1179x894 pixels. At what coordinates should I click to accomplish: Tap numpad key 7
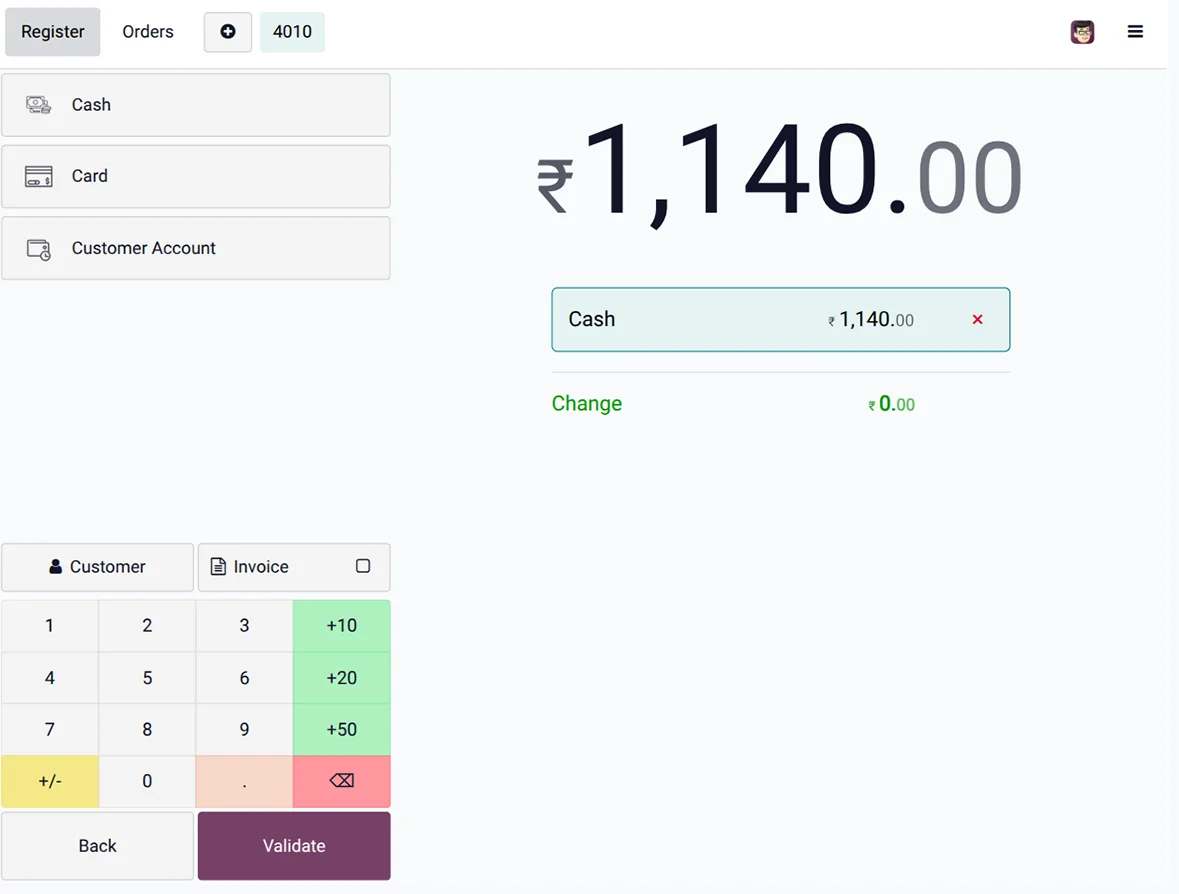click(50, 729)
